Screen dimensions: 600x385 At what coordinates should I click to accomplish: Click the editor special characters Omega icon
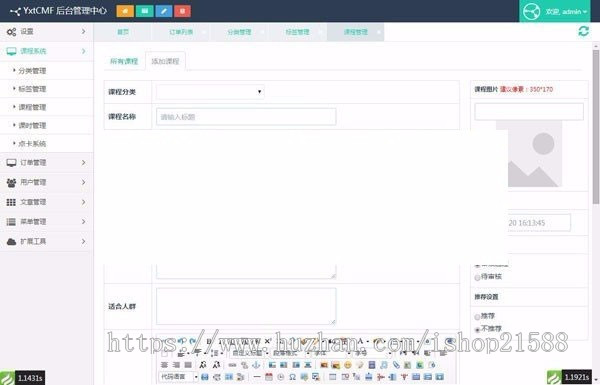[x=292, y=377]
